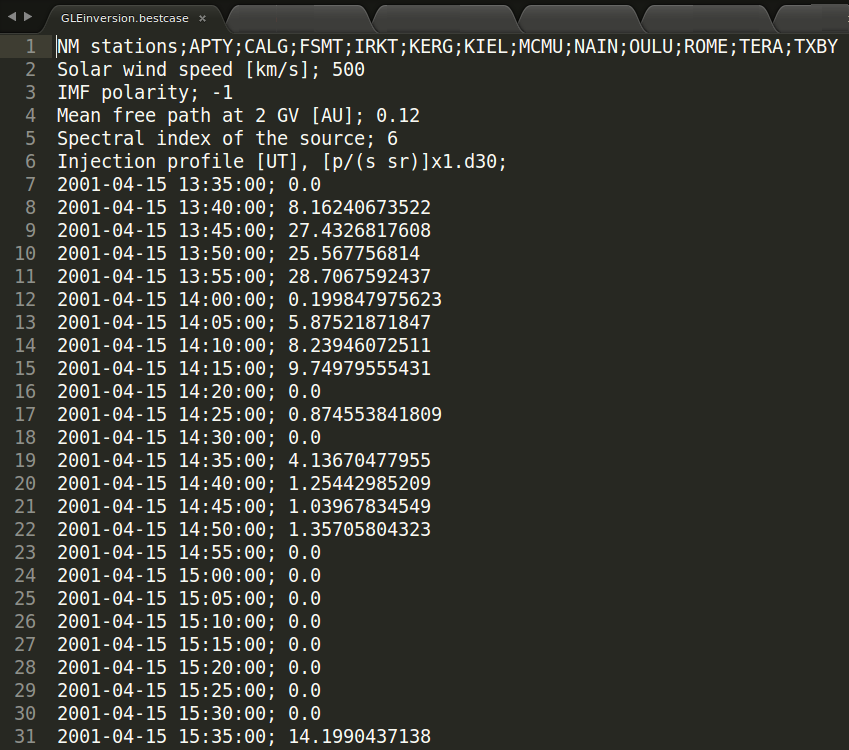
Task: Click the Injection profile [UT] header line
Action: [x=282, y=162]
